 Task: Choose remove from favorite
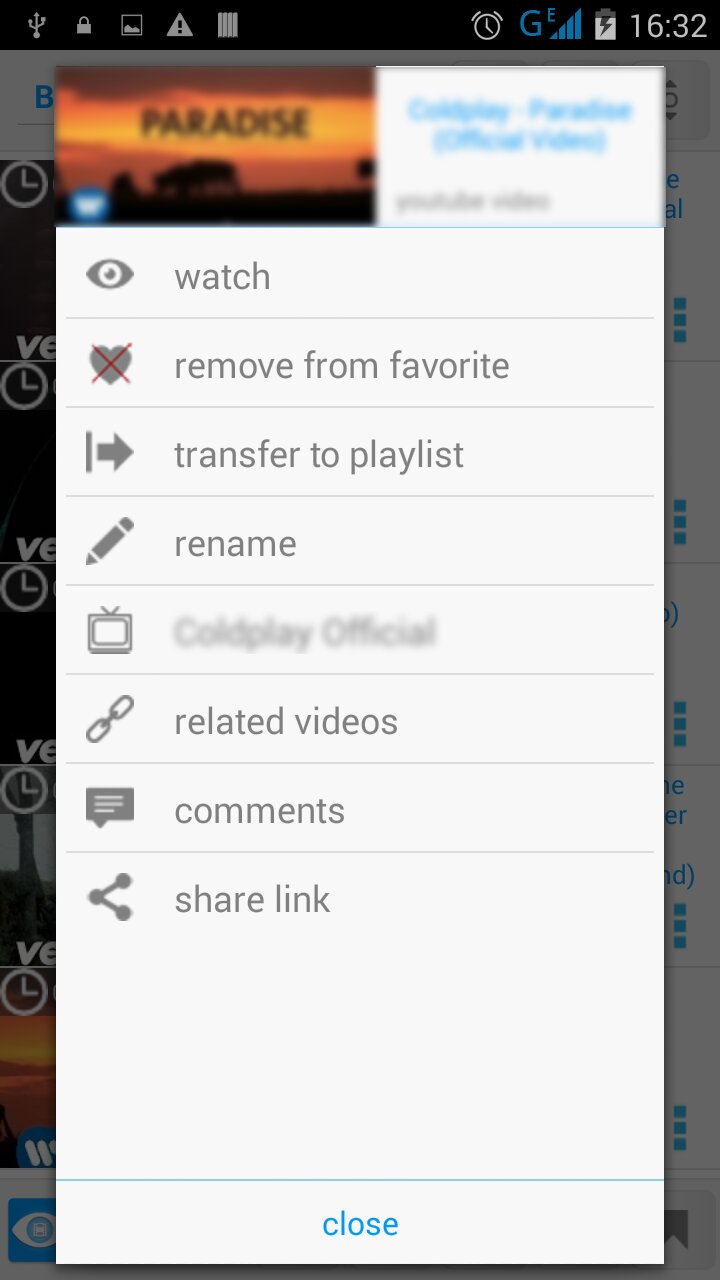point(360,364)
